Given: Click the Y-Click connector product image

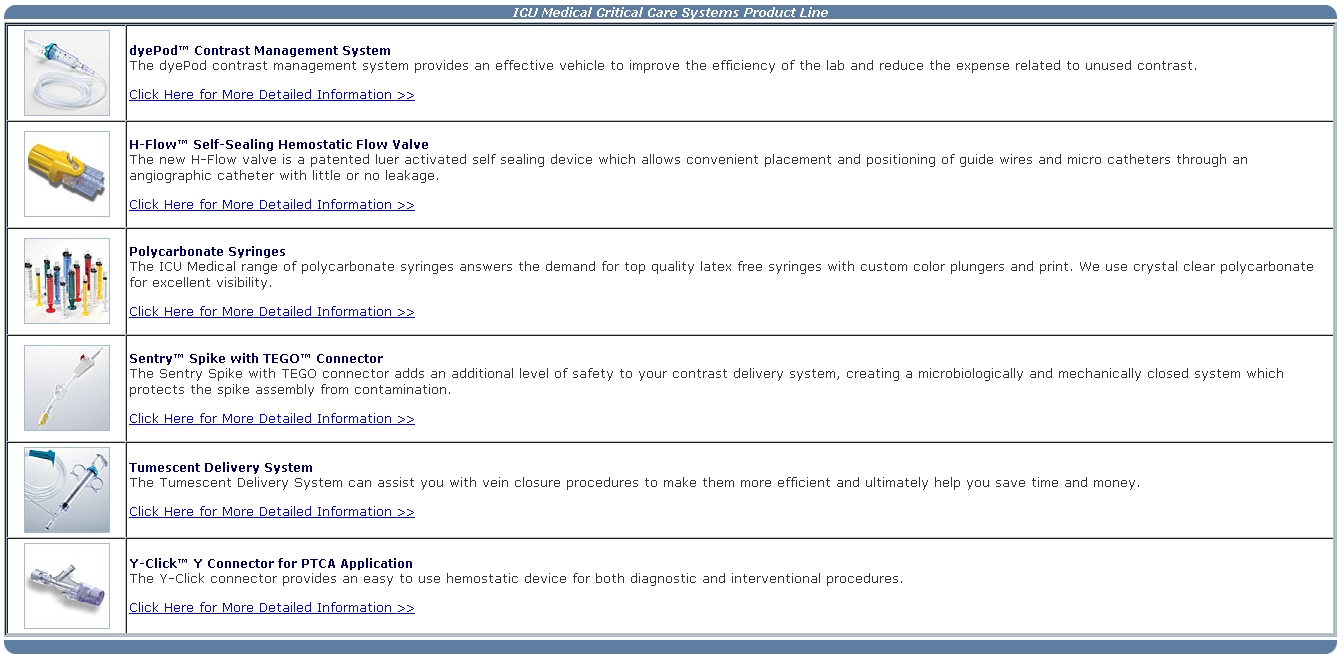Looking at the screenshot, I should pyautogui.click(x=66, y=586).
